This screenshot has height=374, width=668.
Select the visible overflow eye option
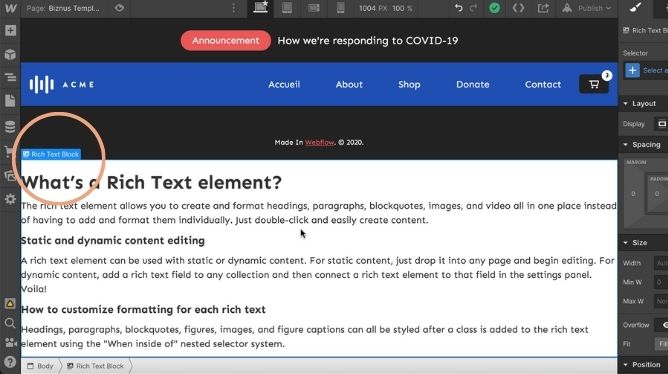pos(664,325)
